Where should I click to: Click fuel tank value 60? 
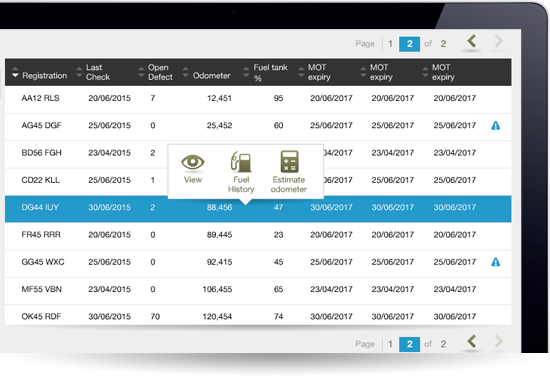point(279,125)
